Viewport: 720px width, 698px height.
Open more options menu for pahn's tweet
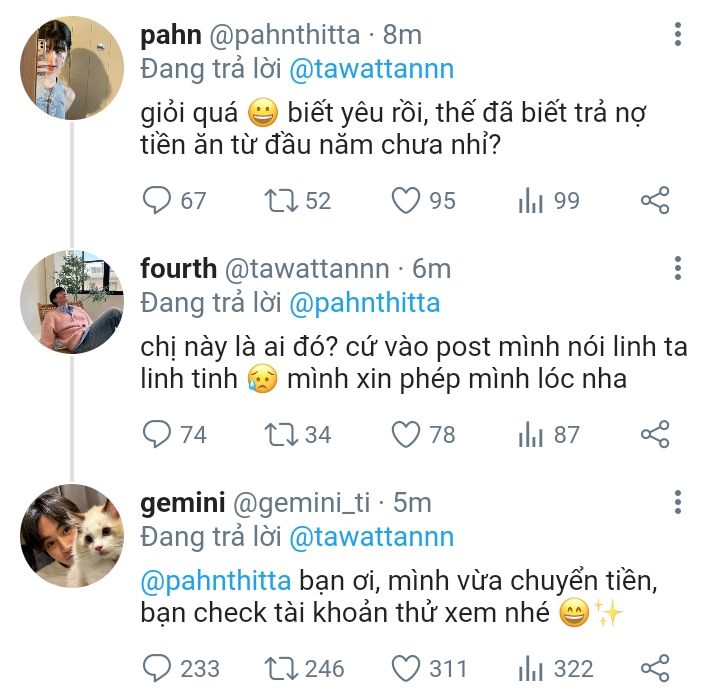[x=678, y=36]
